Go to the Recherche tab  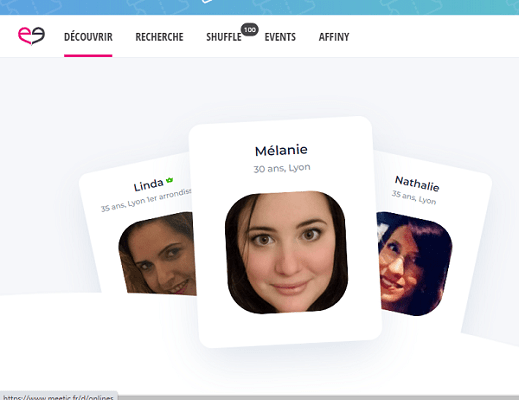[159, 37]
